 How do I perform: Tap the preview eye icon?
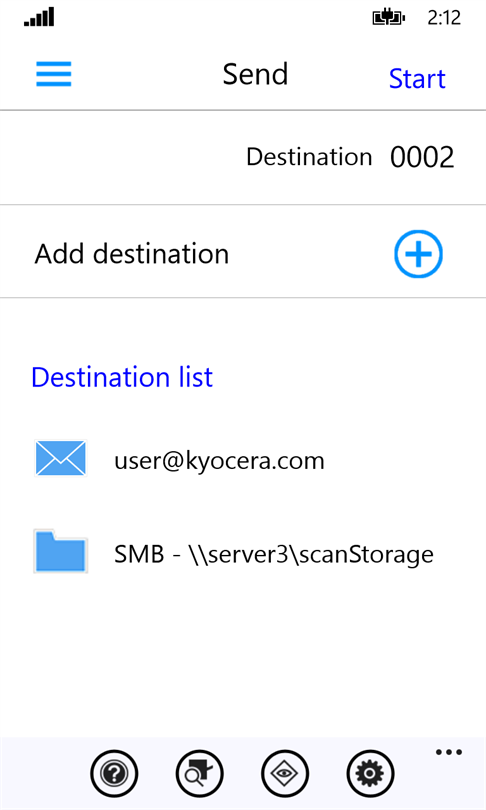pyautogui.click(x=285, y=773)
